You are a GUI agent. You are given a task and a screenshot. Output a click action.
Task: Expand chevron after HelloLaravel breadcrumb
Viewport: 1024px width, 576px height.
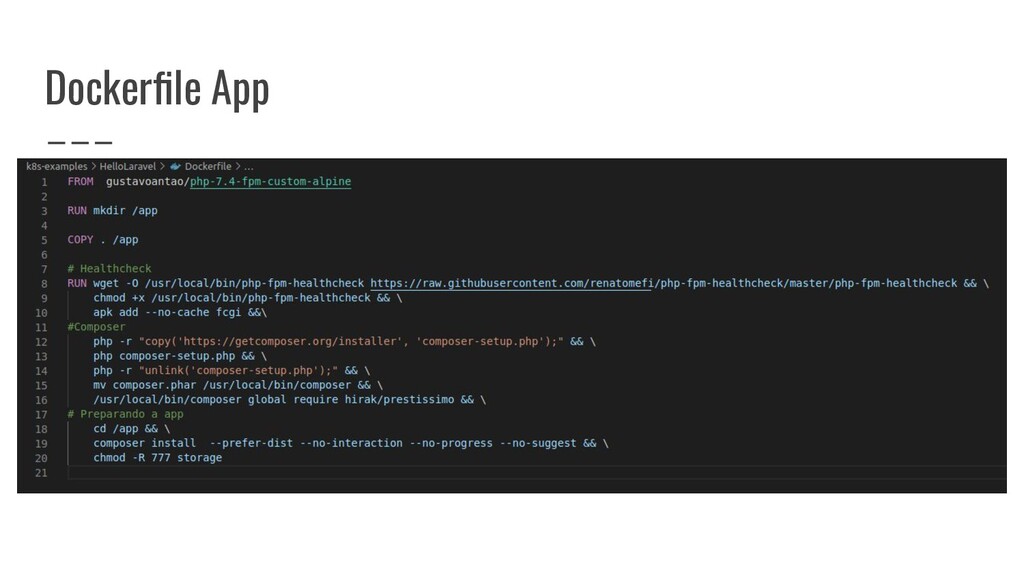click(x=163, y=167)
